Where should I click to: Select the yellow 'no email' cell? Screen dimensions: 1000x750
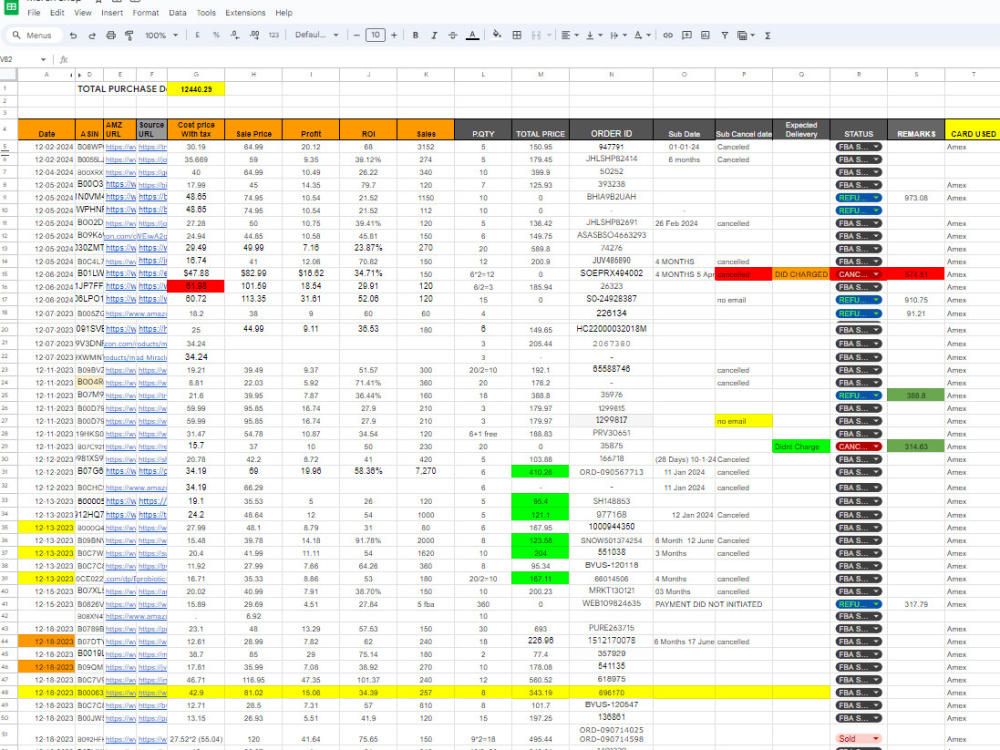coord(744,421)
